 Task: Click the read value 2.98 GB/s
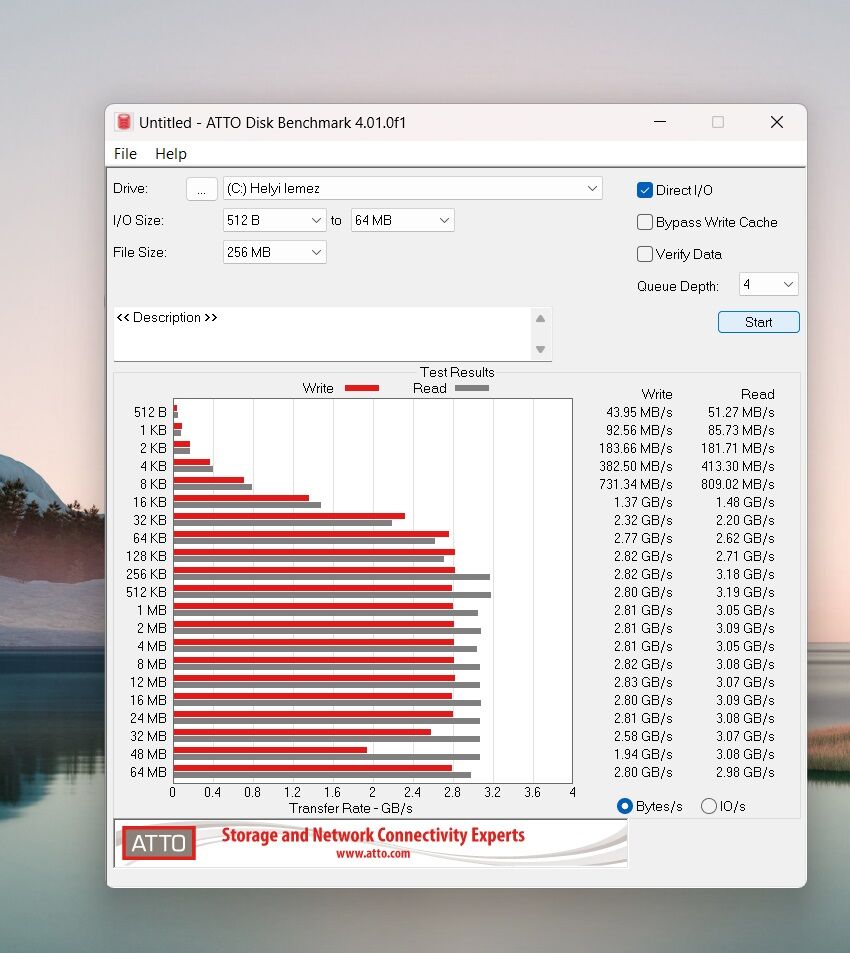[x=745, y=772]
